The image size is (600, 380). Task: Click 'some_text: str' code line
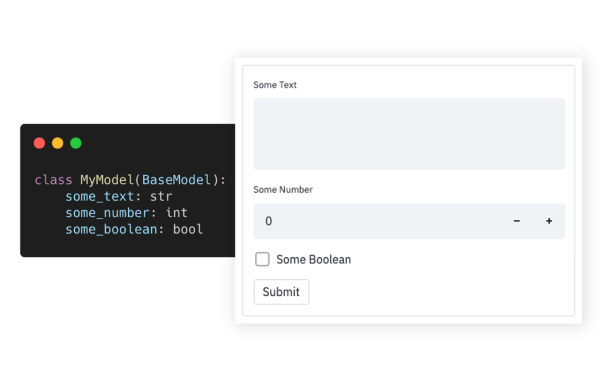[119, 196]
